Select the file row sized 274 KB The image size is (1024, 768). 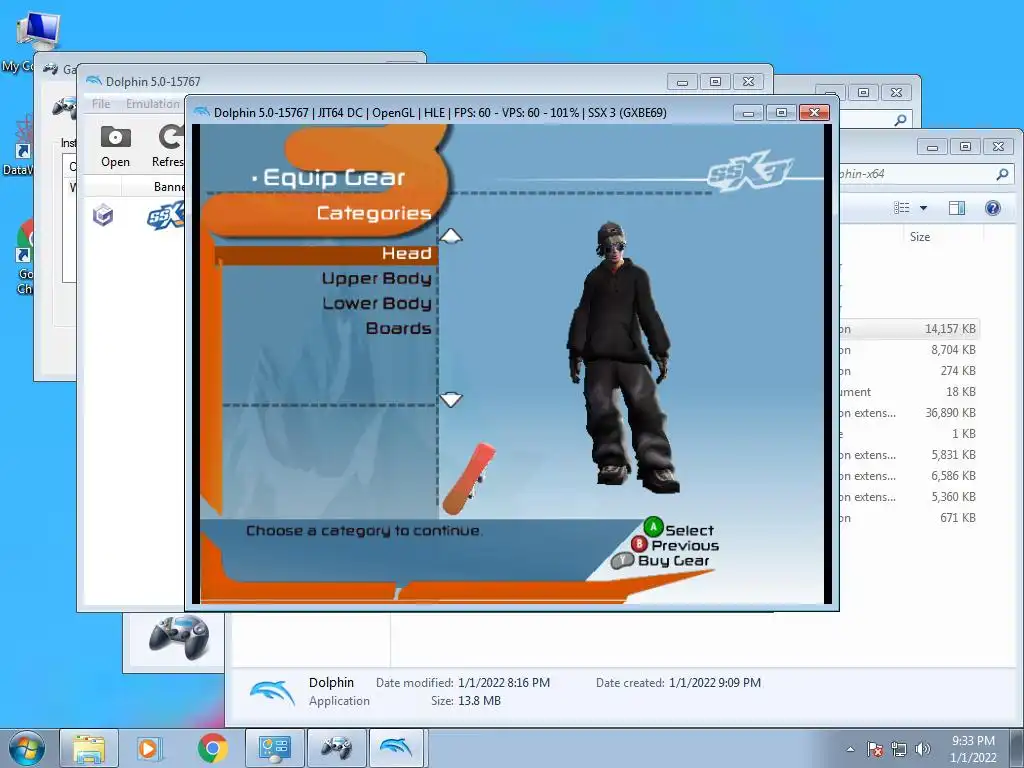tap(909, 371)
